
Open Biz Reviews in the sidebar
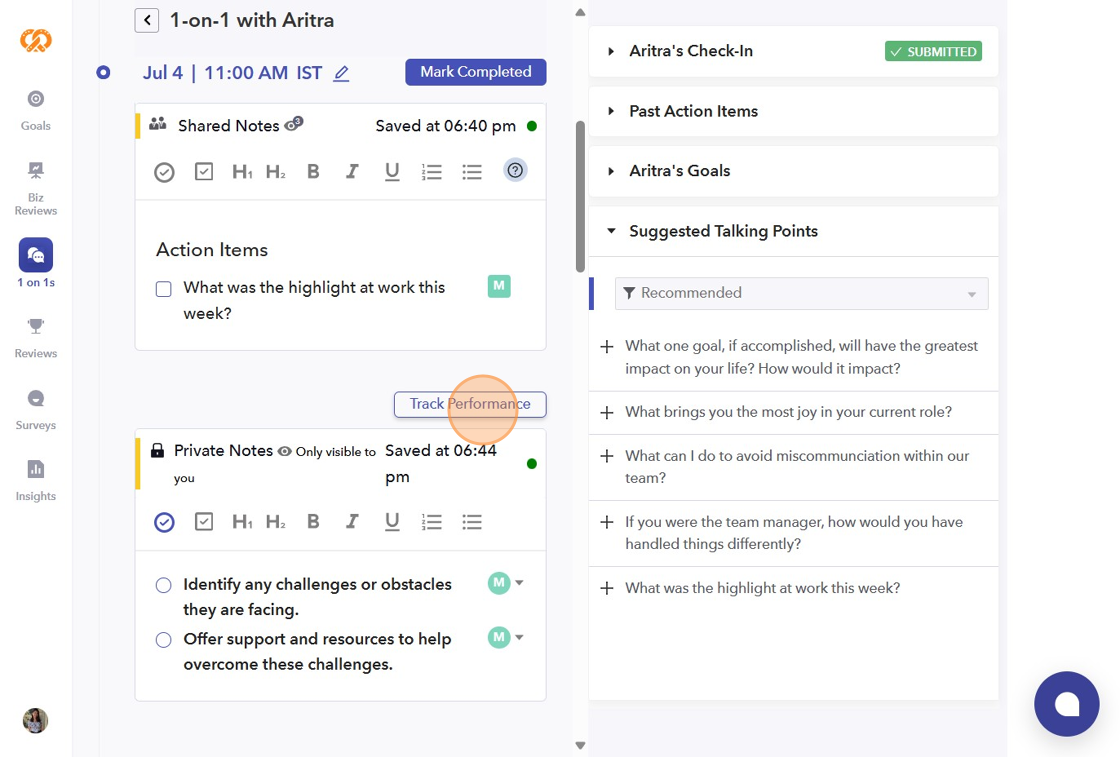(x=36, y=189)
